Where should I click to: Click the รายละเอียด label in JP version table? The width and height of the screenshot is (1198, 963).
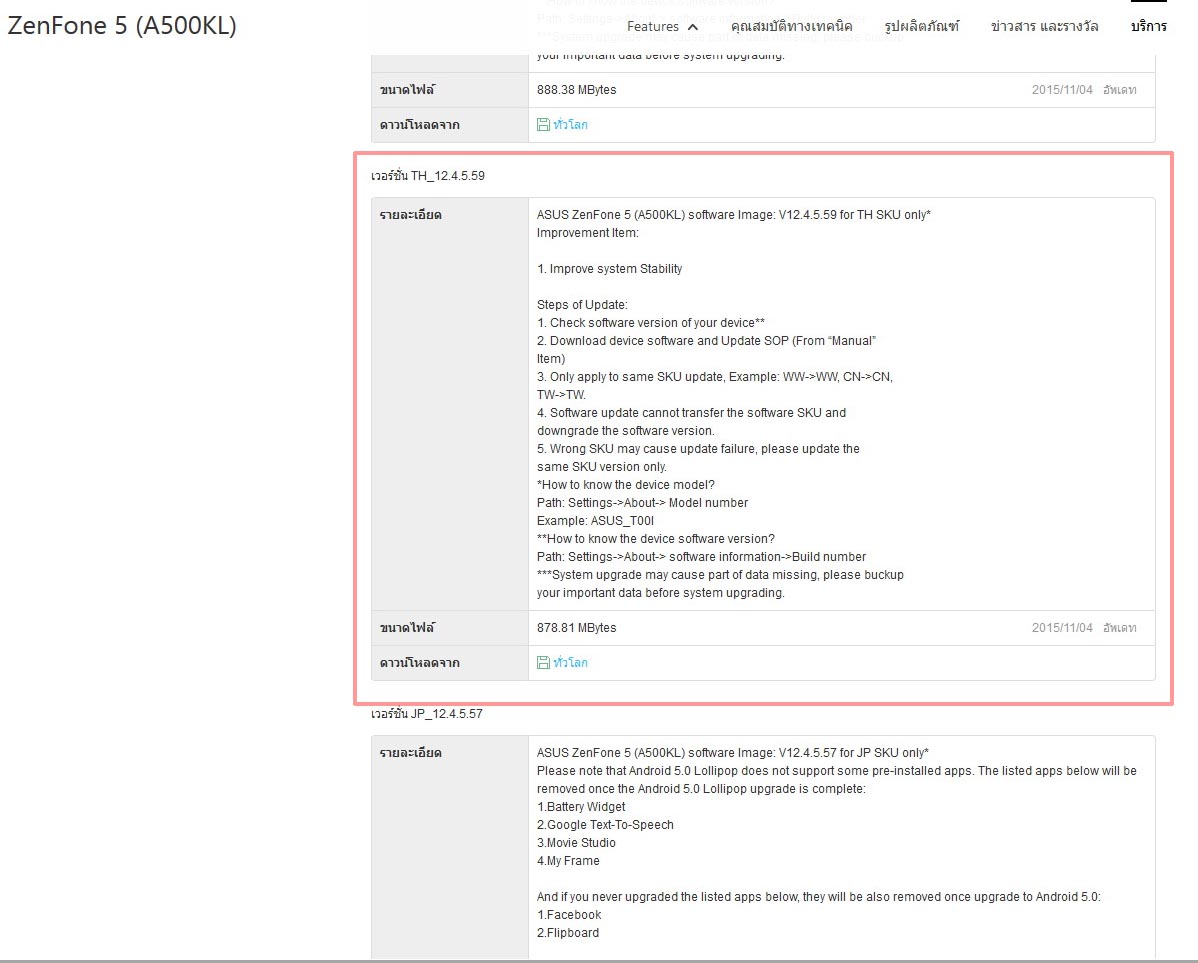[x=410, y=753]
